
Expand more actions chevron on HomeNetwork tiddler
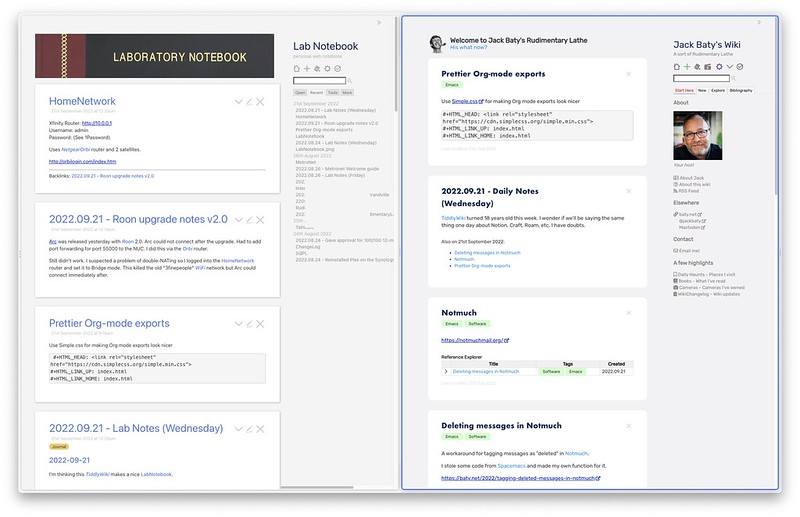238,102
